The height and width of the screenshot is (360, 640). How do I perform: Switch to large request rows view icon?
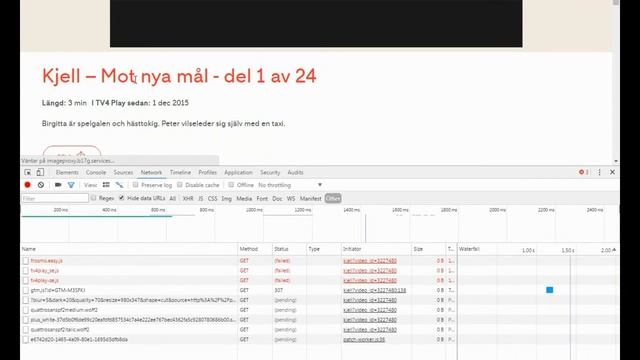click(106, 185)
